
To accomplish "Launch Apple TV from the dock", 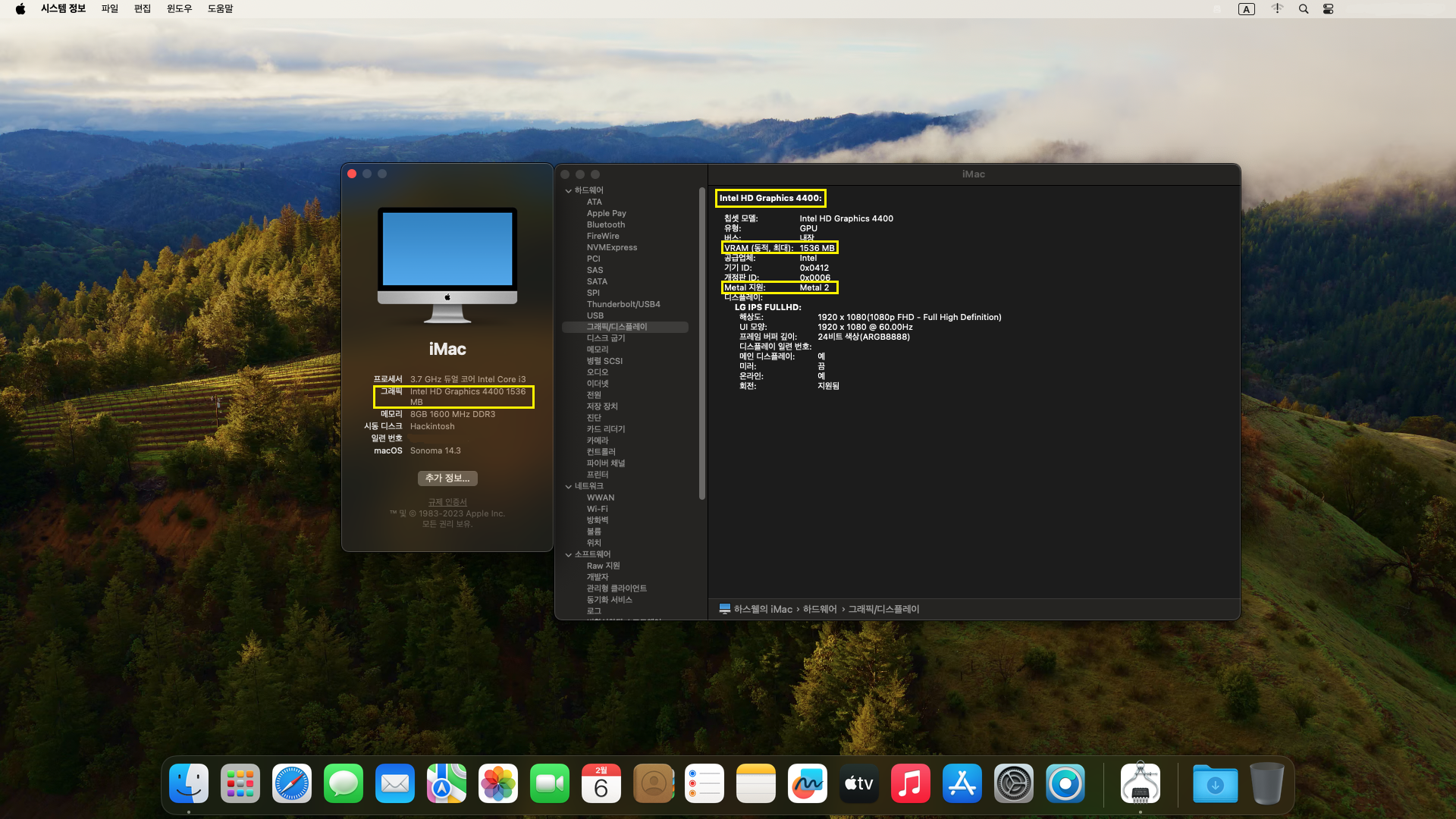I will pos(859,783).
